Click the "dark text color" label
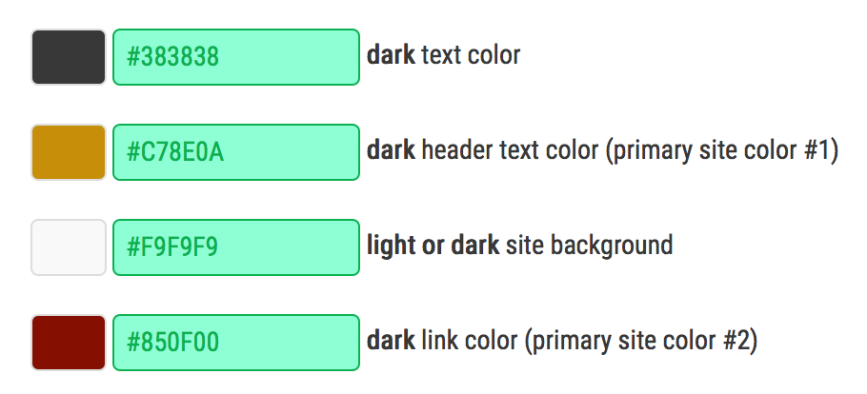Image resolution: width=867 pixels, height=394 pixels. [x=443, y=55]
